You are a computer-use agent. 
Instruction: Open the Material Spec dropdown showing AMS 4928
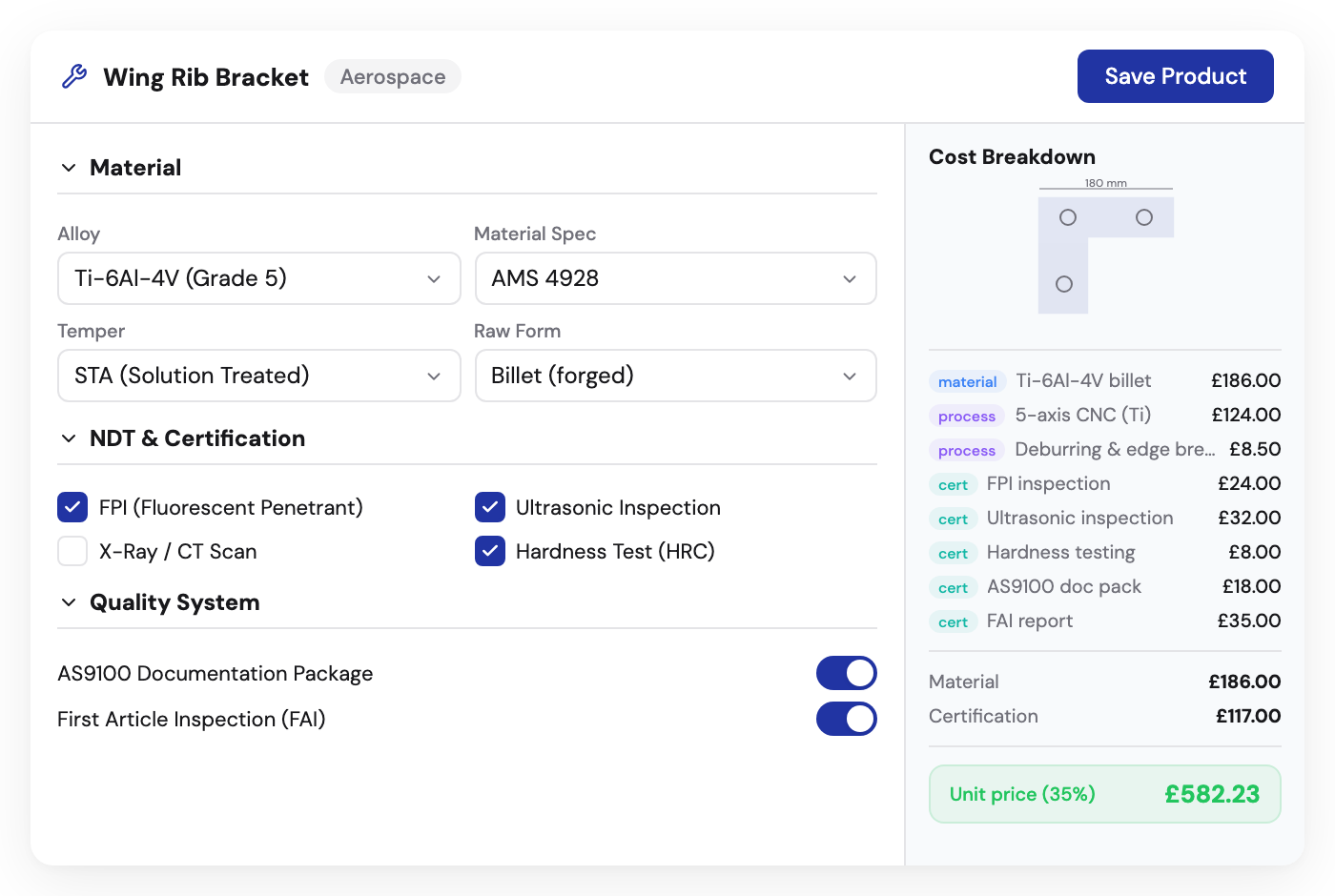point(675,278)
